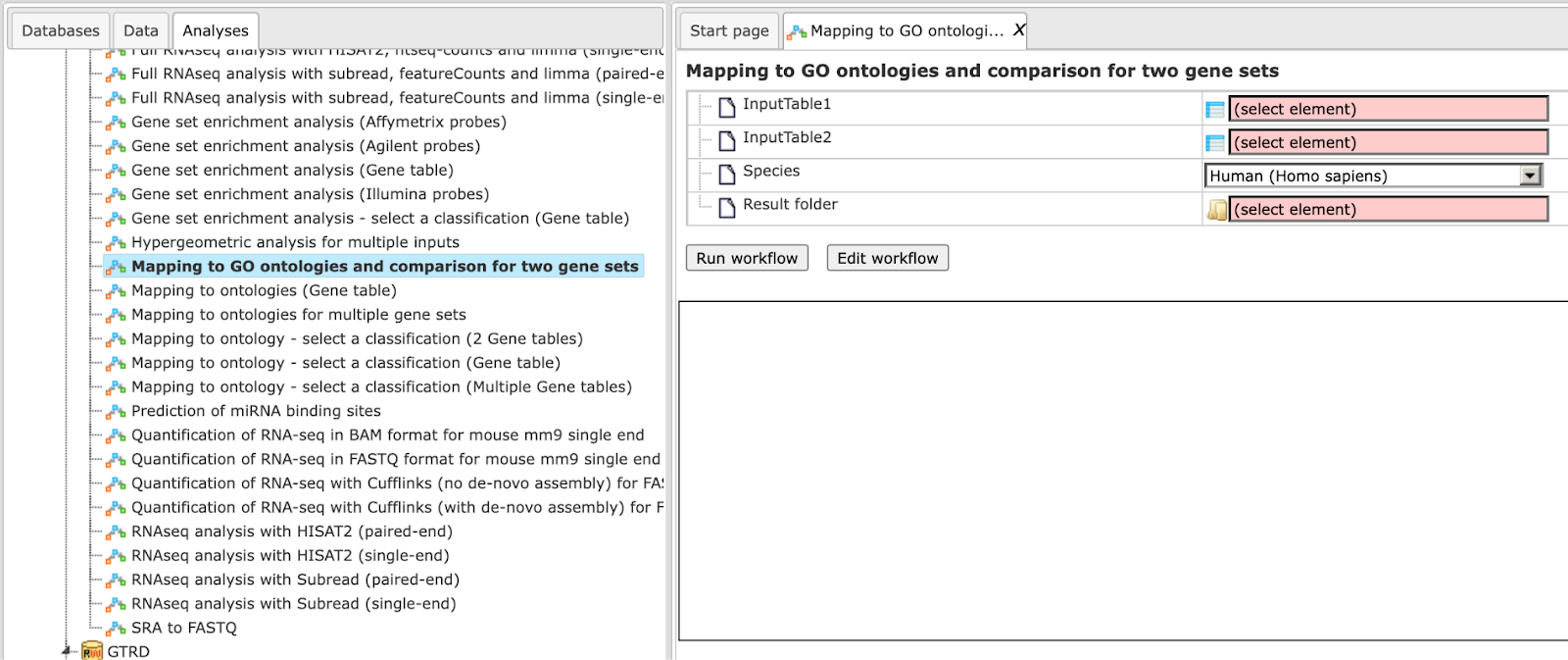Click table icon next to InputTable1 field
Image resolution: width=1568 pixels, height=660 pixels.
[x=1215, y=110]
